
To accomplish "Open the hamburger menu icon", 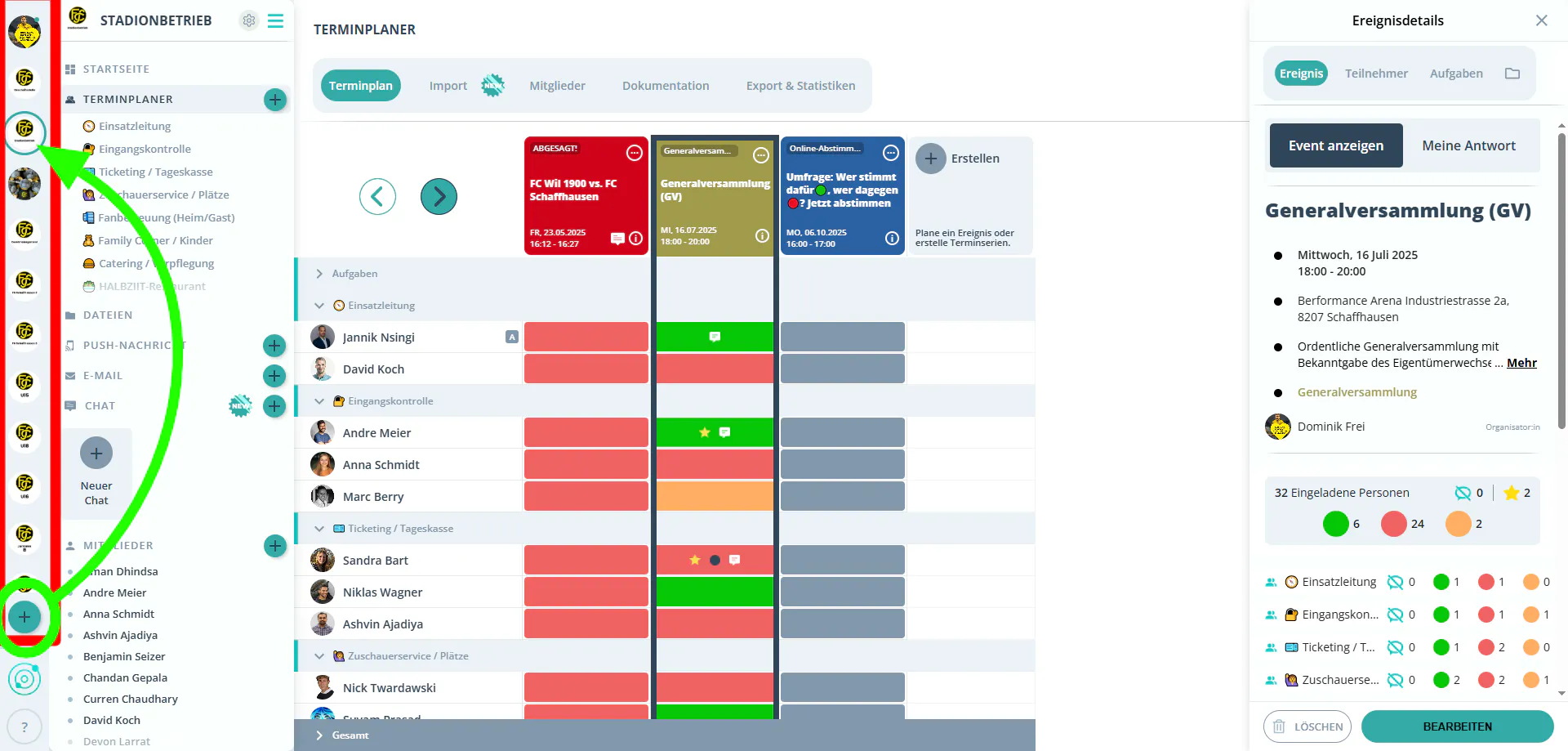I will click(x=276, y=20).
